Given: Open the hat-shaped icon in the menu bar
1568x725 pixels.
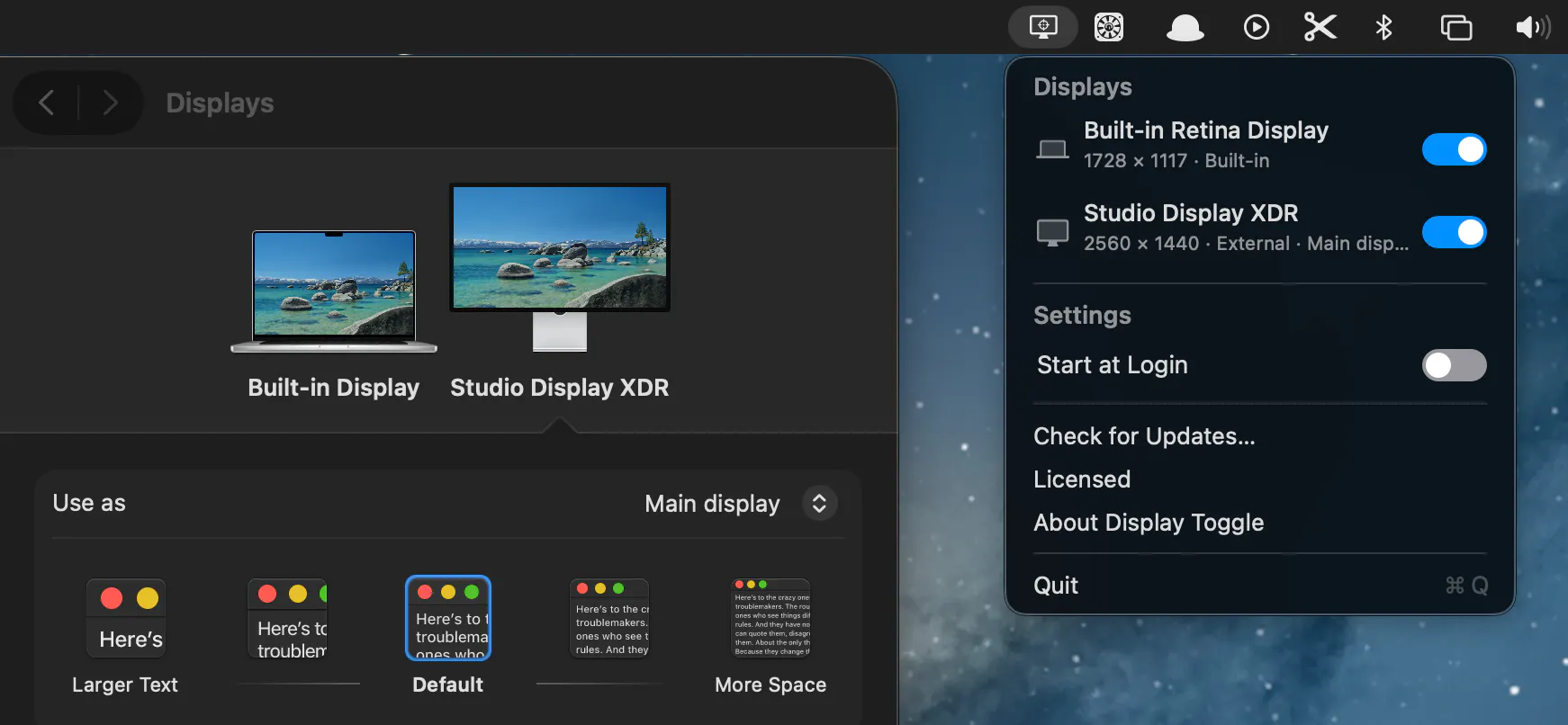Looking at the screenshot, I should pyautogui.click(x=1185, y=28).
